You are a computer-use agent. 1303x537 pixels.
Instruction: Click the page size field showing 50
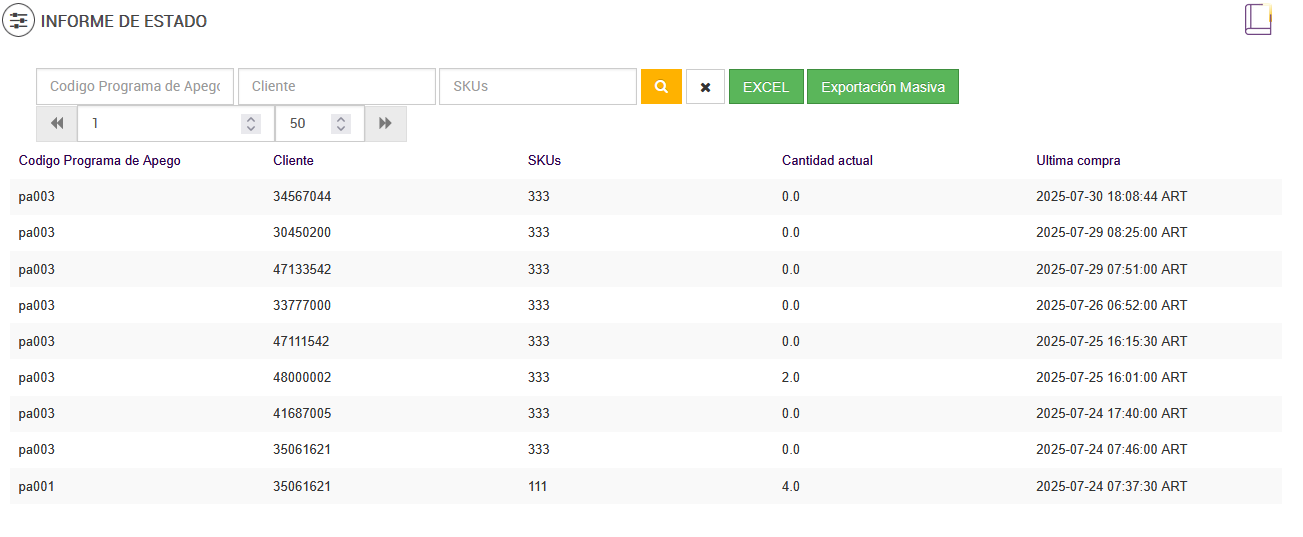point(303,123)
